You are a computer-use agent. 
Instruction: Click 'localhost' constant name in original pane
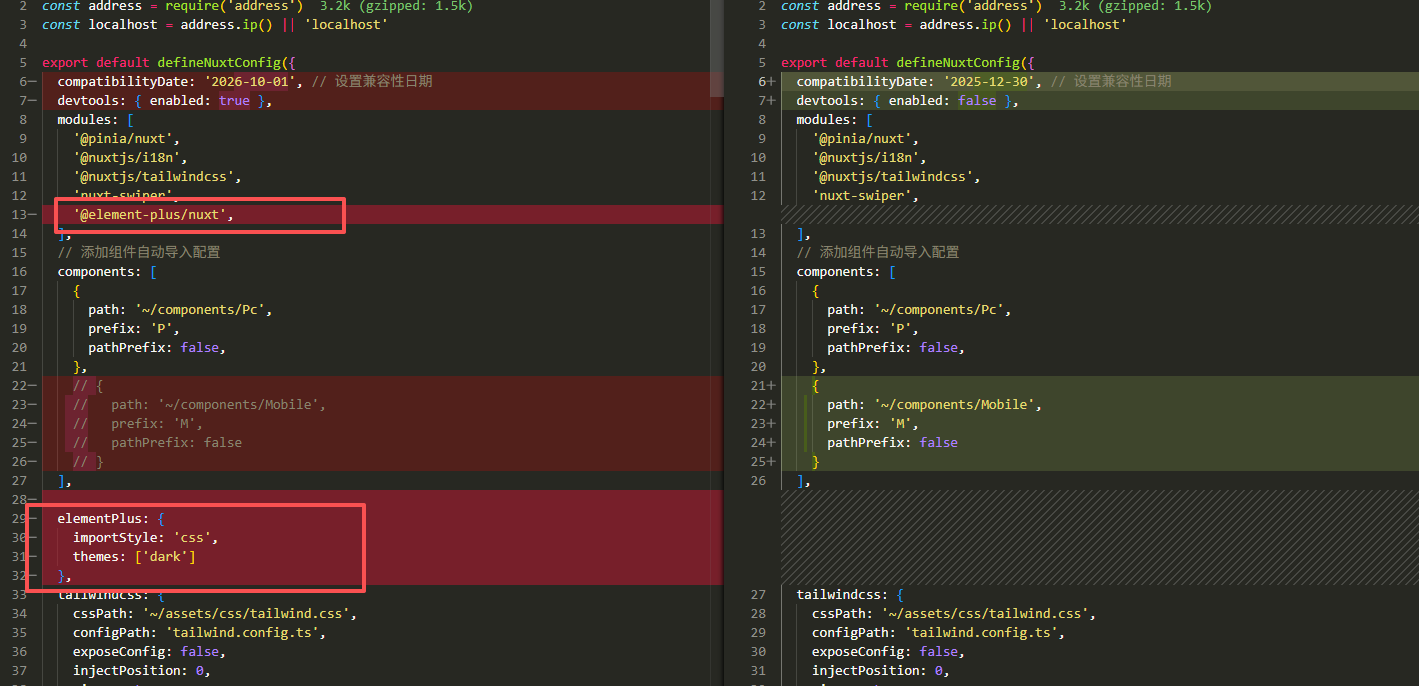click(x=123, y=24)
